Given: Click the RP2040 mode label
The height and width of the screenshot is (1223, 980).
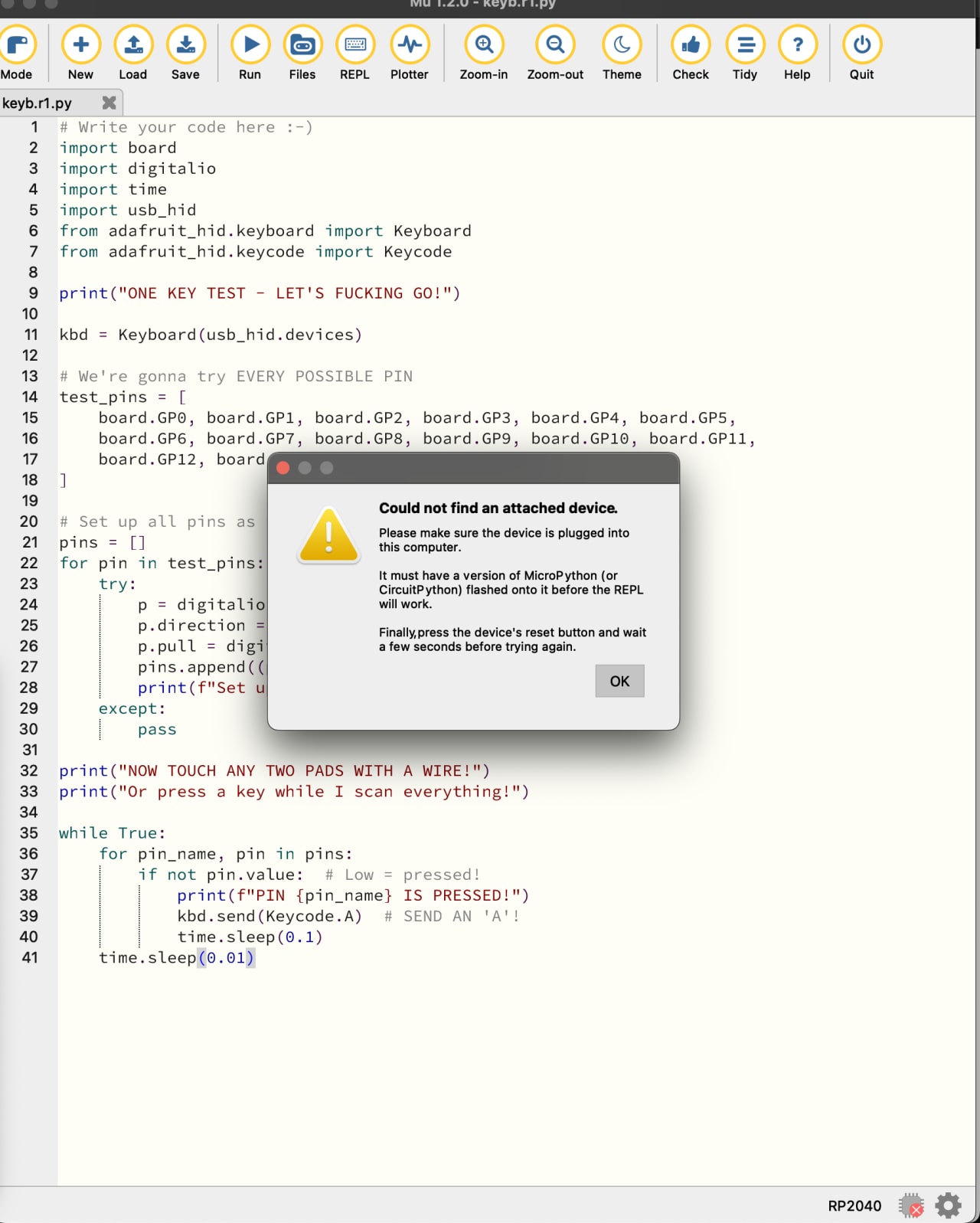Looking at the screenshot, I should [x=854, y=1206].
